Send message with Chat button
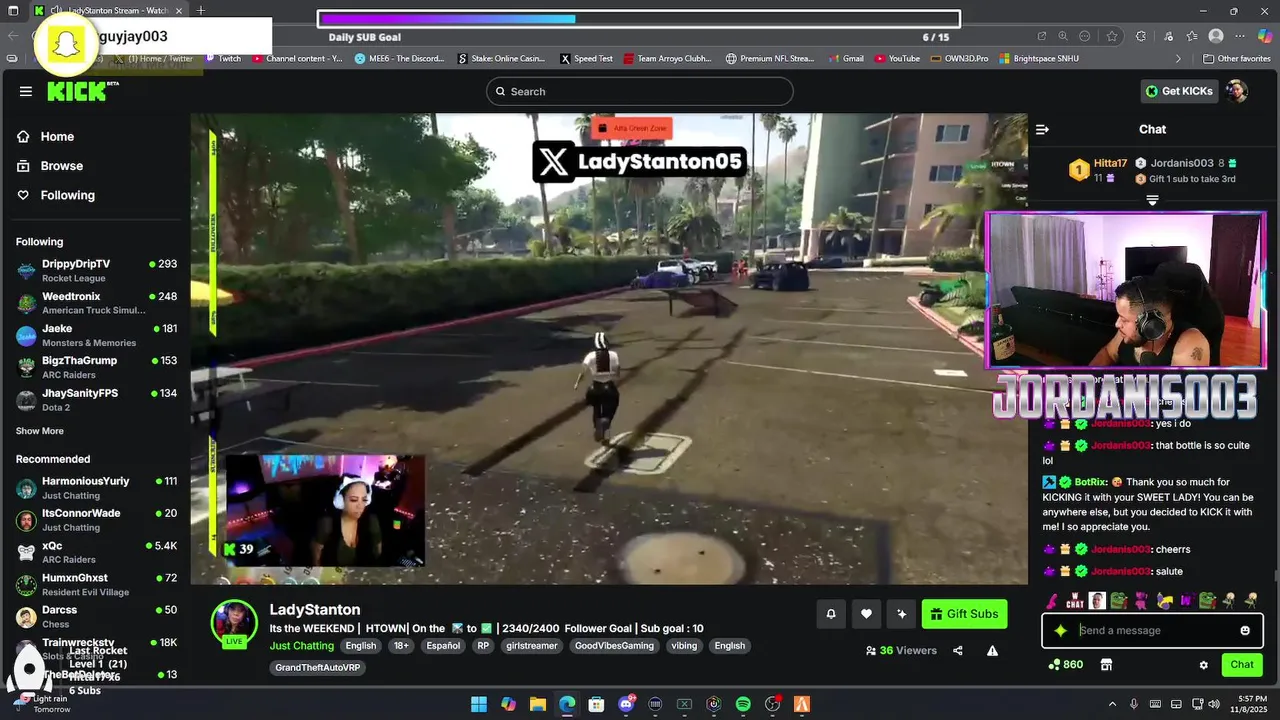This screenshot has width=1280, height=720. coord(1242,665)
